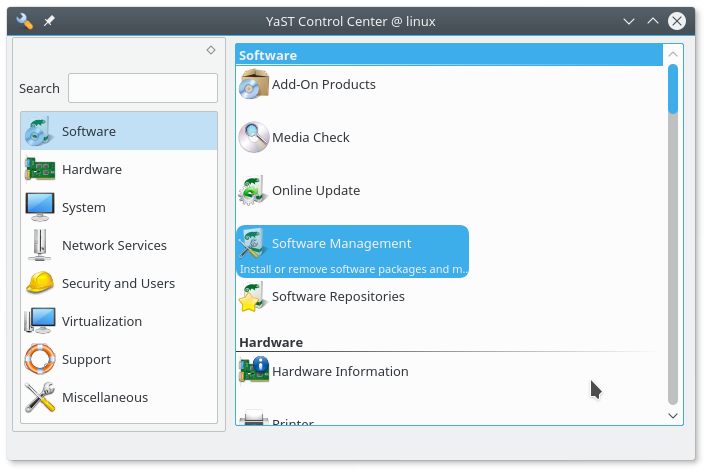Screen dimensions: 708x473
Task: Click the Software category disc icon
Action: click(x=40, y=131)
